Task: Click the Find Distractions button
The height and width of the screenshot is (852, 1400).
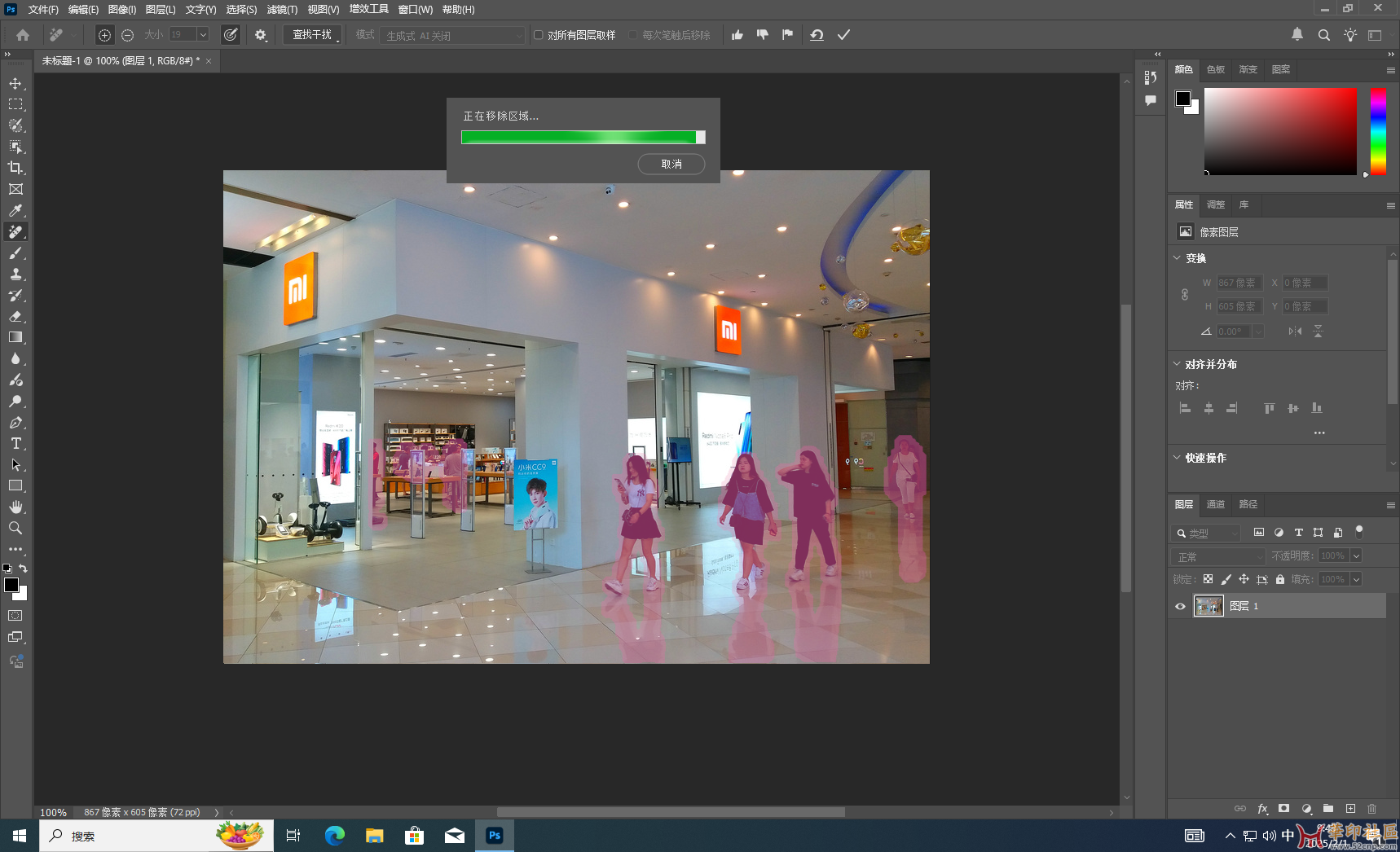Action: (312, 35)
